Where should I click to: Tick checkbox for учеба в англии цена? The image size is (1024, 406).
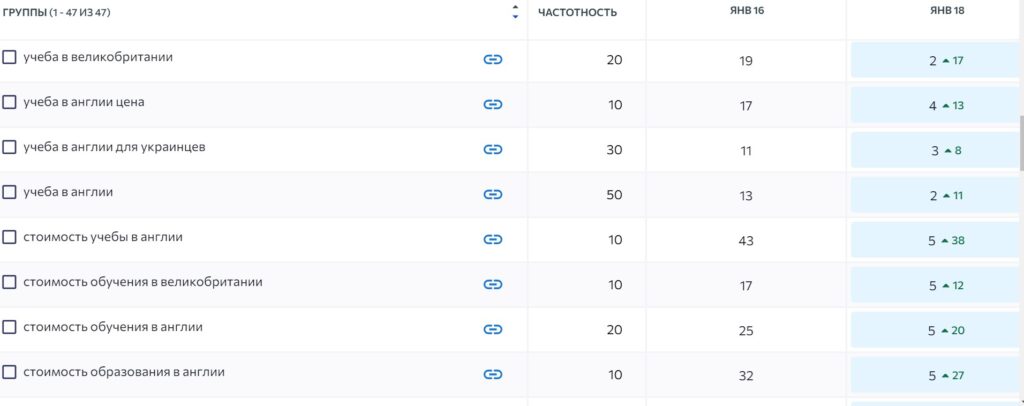click(x=9, y=102)
